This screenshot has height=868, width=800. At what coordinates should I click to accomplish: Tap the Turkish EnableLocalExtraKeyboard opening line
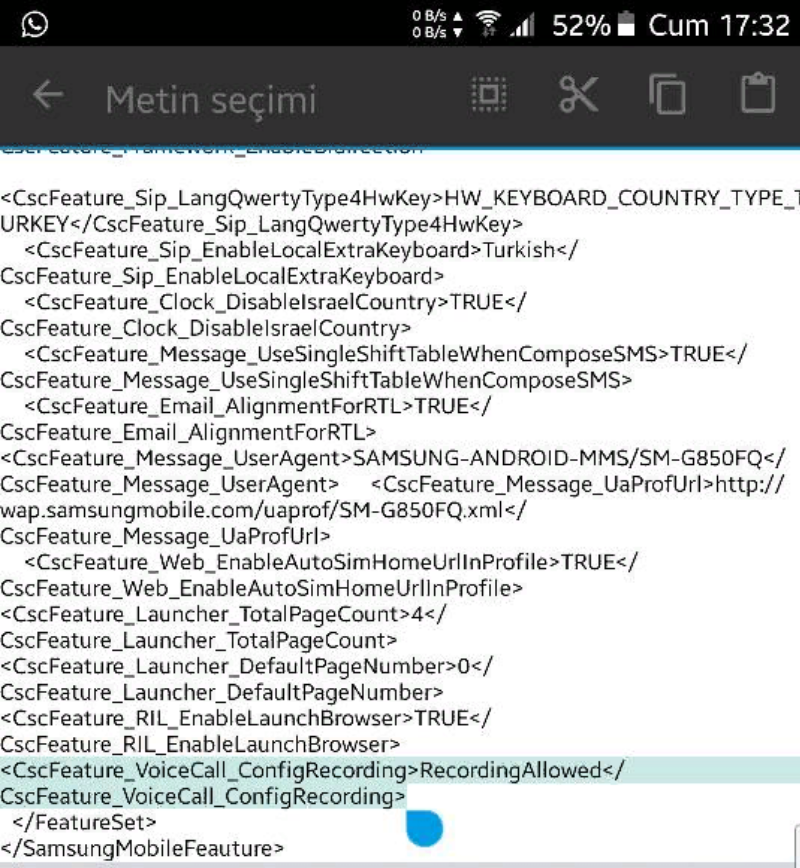point(301,250)
